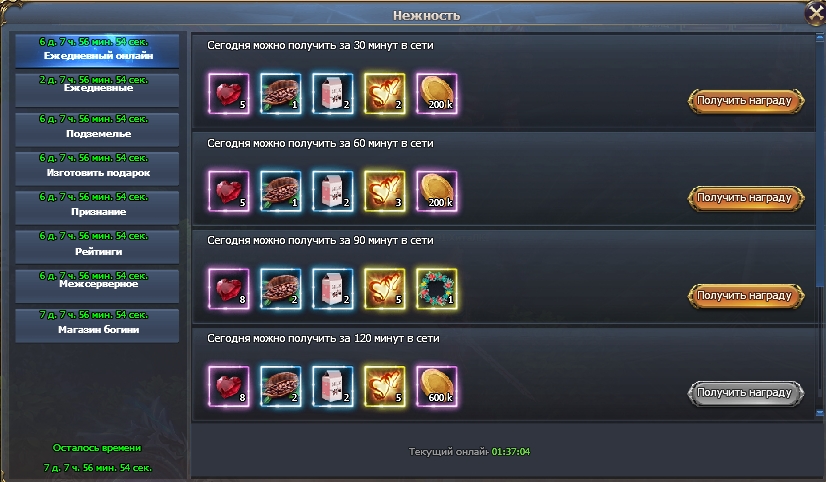Select cocoa beans icon in 60-minute reward row
Viewport: 826px width, 482px height.
[x=281, y=191]
